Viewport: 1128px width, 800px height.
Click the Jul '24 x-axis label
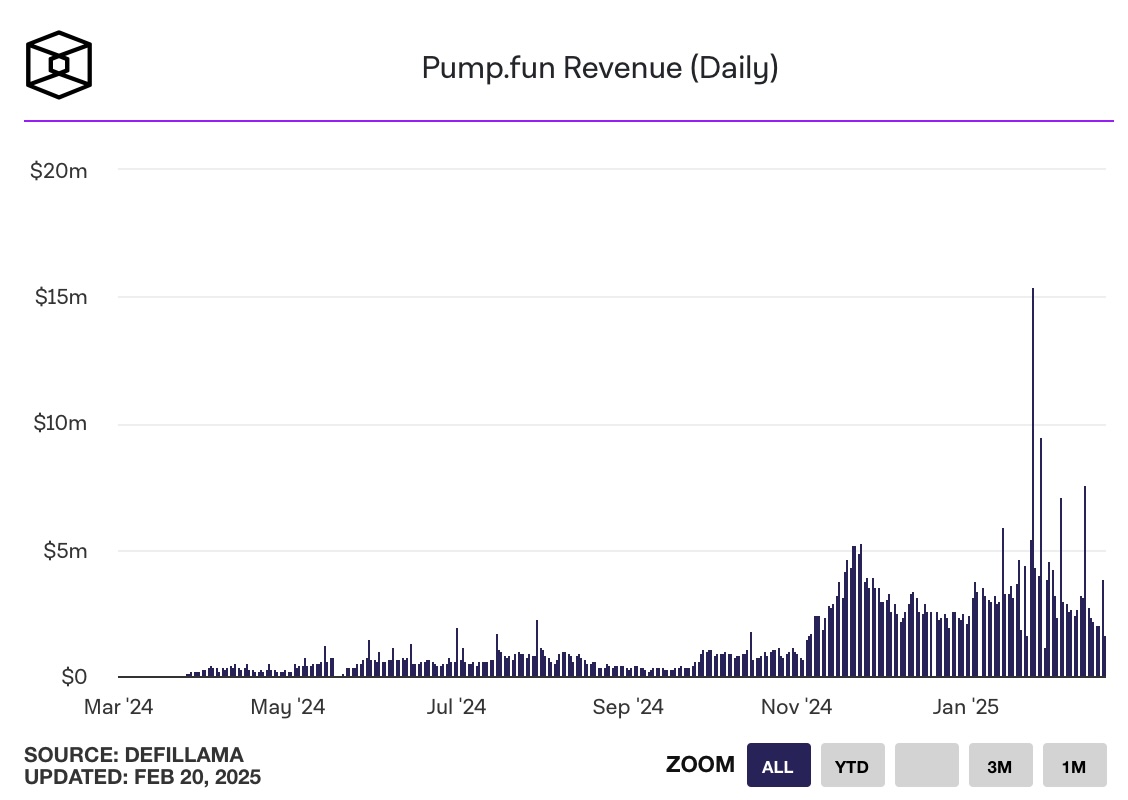[457, 707]
